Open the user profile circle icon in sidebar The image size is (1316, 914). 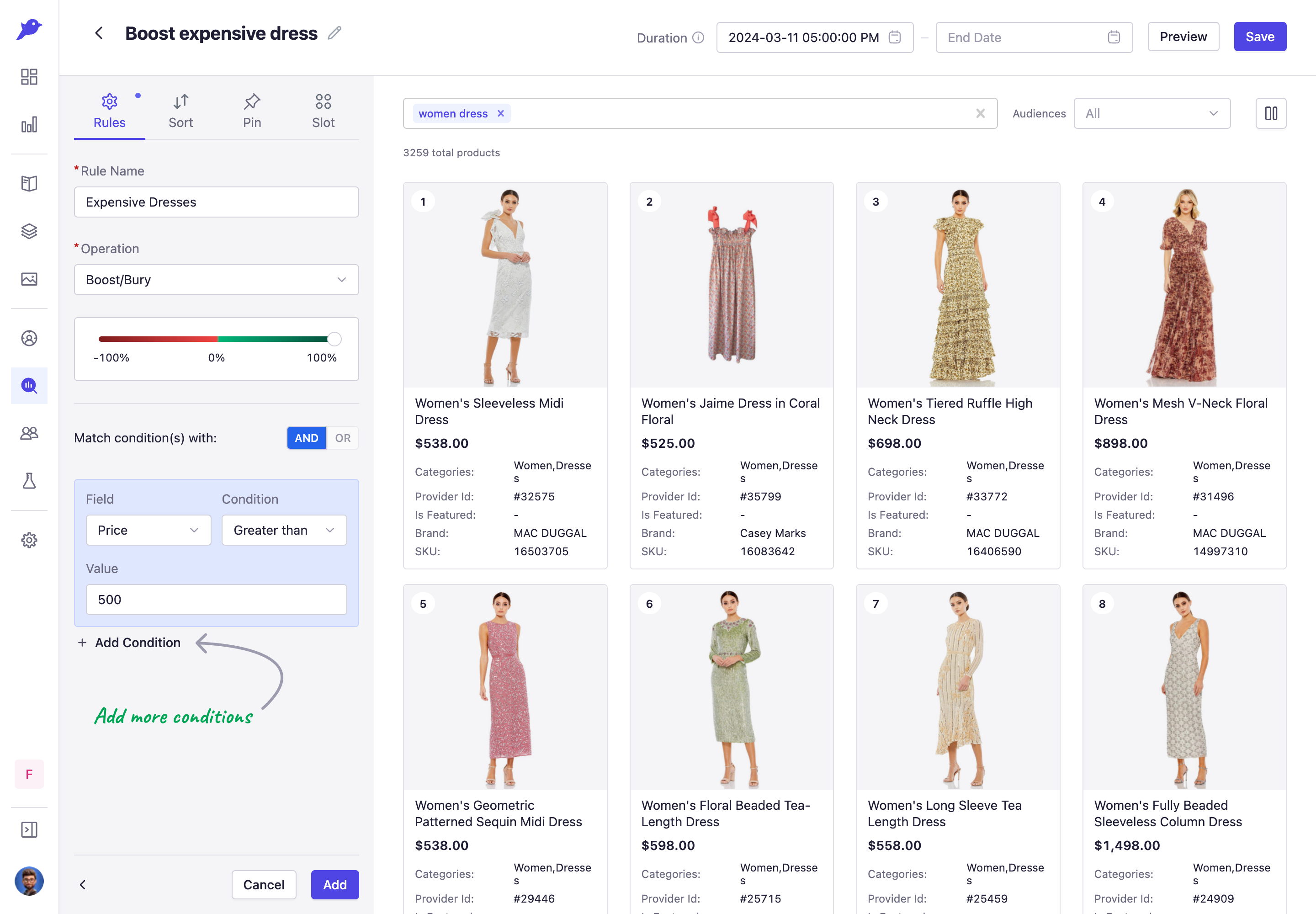tap(29, 339)
